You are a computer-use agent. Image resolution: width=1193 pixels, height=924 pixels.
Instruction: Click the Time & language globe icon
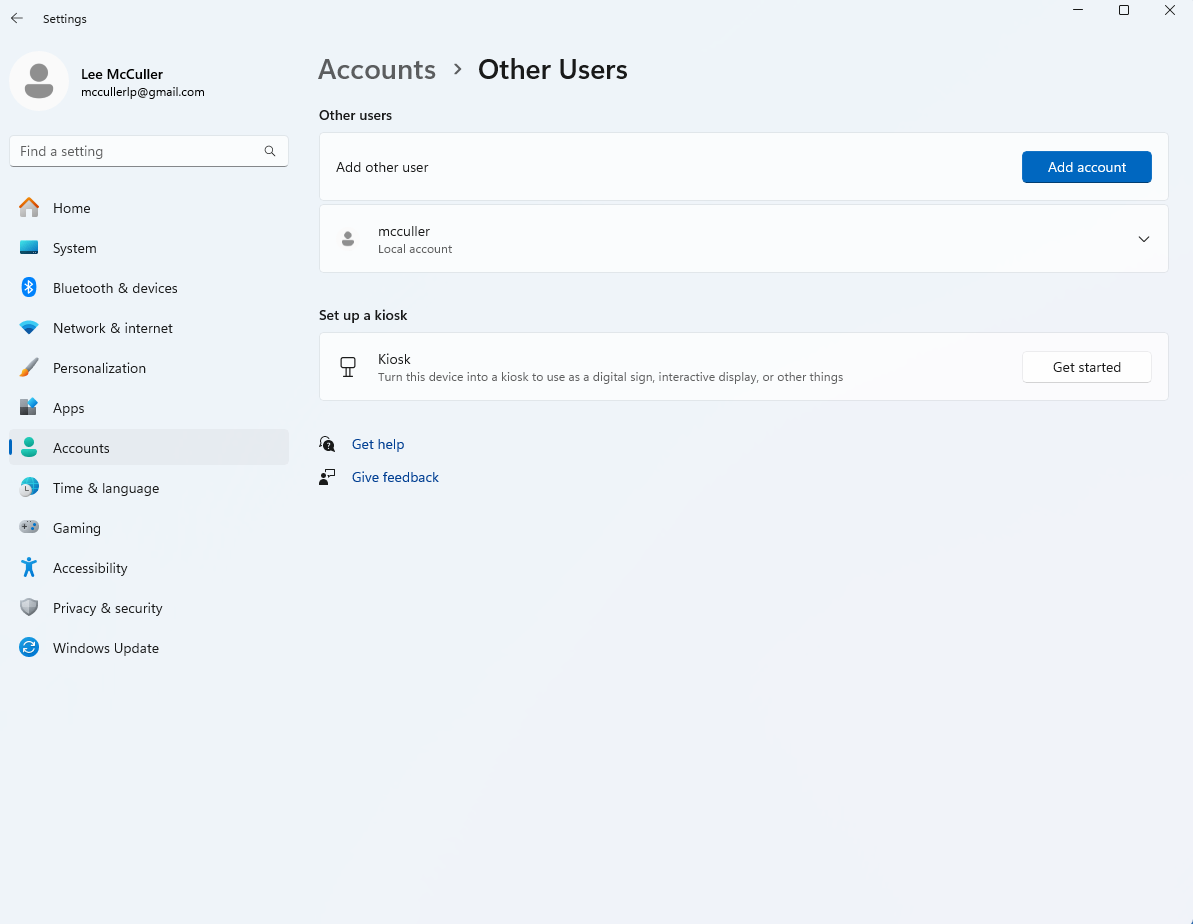coord(29,487)
